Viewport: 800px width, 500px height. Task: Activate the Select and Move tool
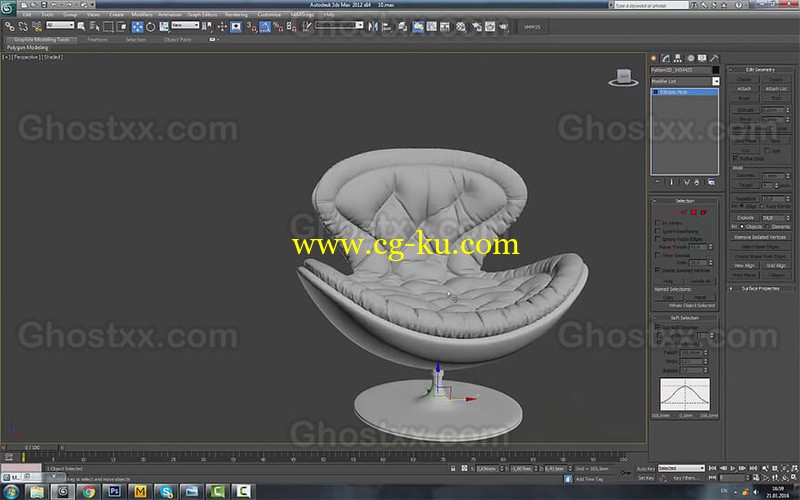137,27
